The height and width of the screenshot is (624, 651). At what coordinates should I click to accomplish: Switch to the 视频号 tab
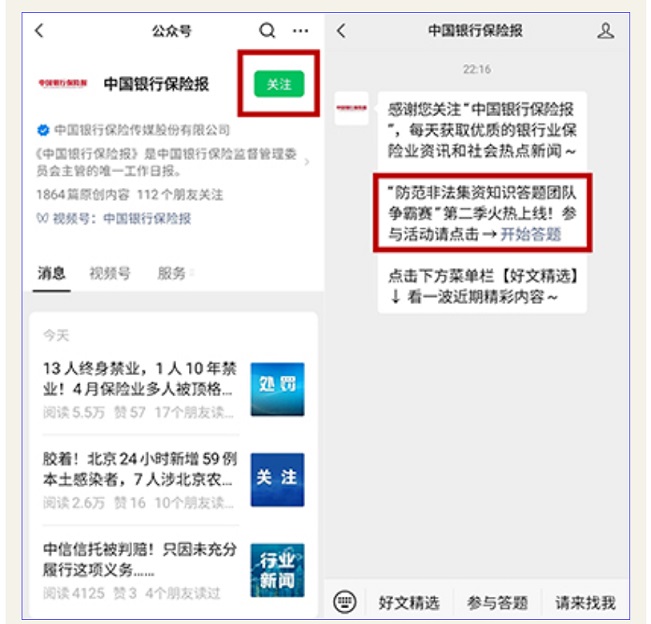110,273
